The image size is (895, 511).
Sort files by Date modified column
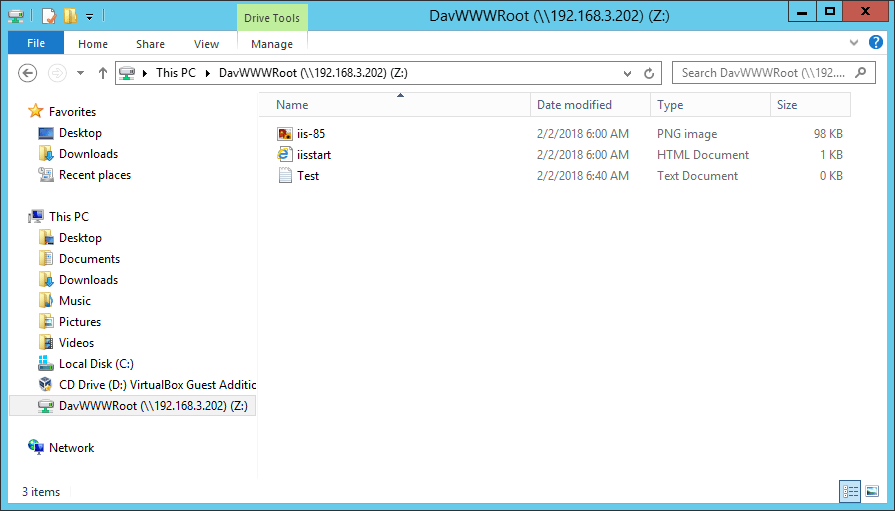click(590, 105)
